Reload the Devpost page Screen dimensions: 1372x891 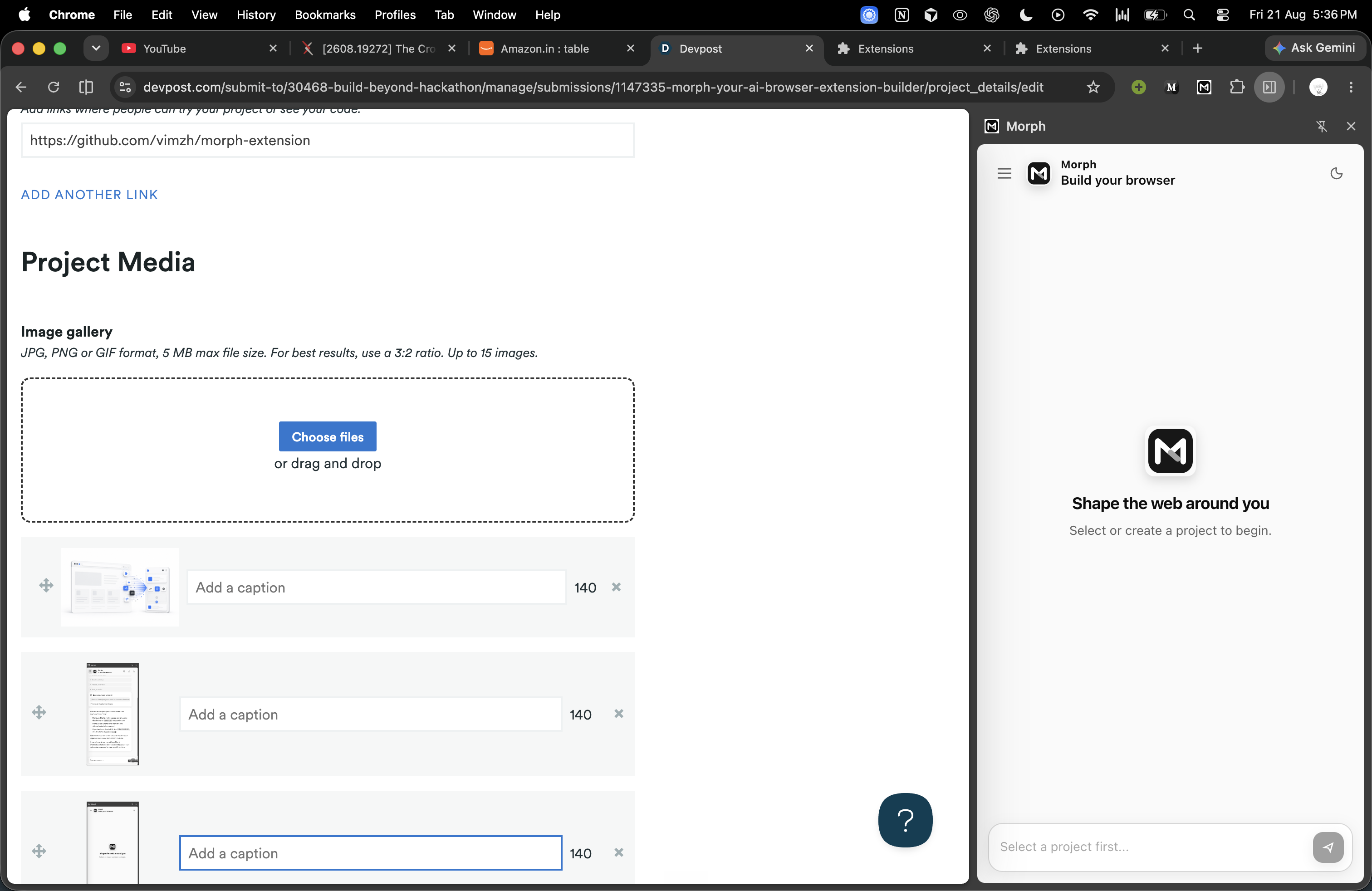pos(54,88)
